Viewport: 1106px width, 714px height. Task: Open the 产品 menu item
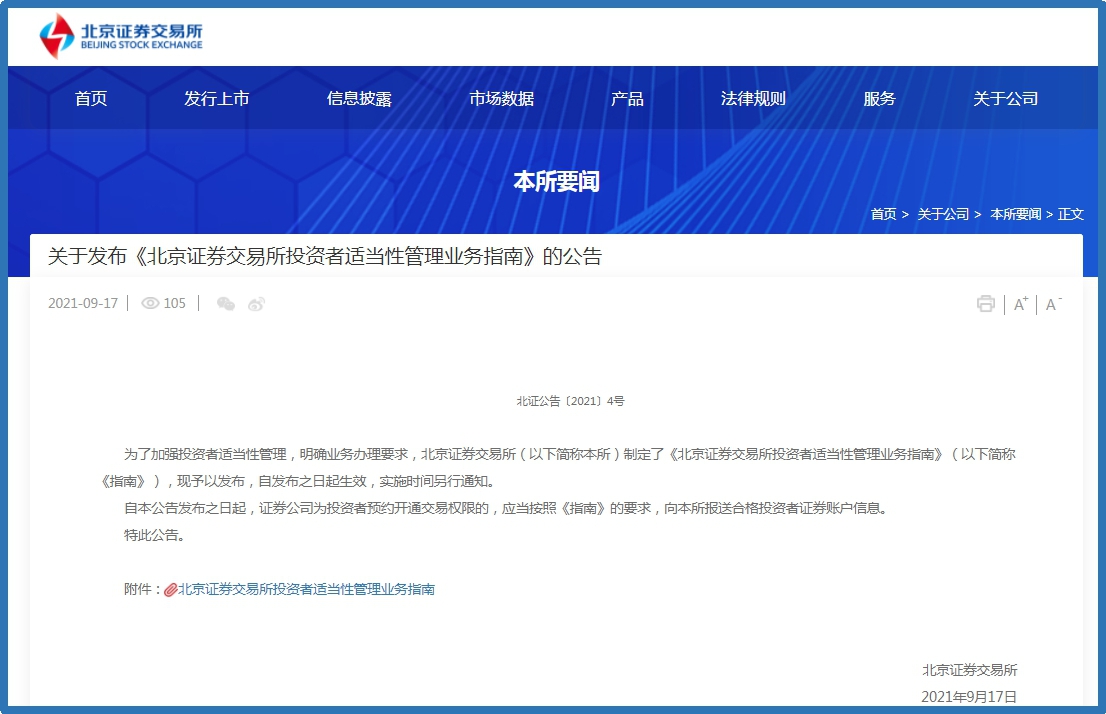(627, 98)
